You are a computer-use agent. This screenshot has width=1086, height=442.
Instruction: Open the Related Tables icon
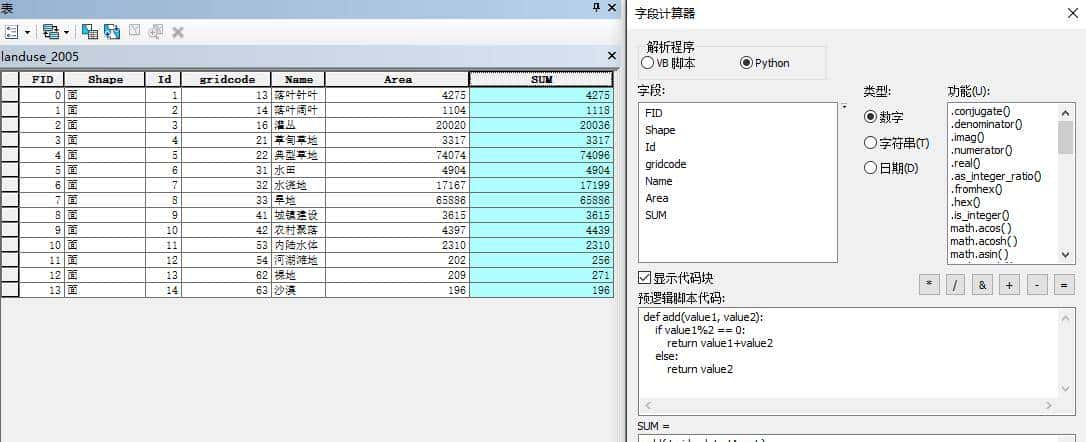click(50, 32)
